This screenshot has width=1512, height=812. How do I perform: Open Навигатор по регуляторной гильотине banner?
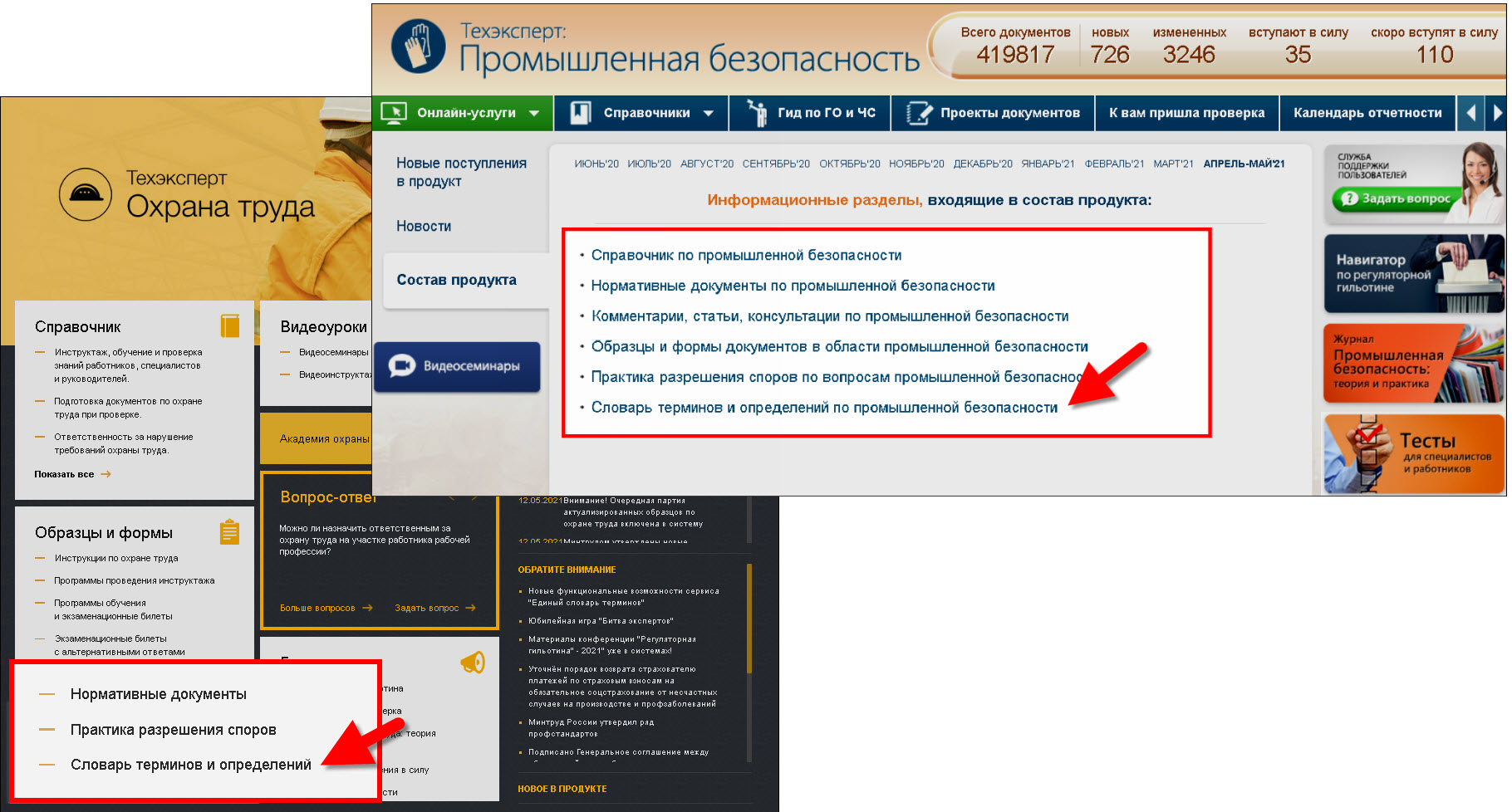(x=1414, y=273)
